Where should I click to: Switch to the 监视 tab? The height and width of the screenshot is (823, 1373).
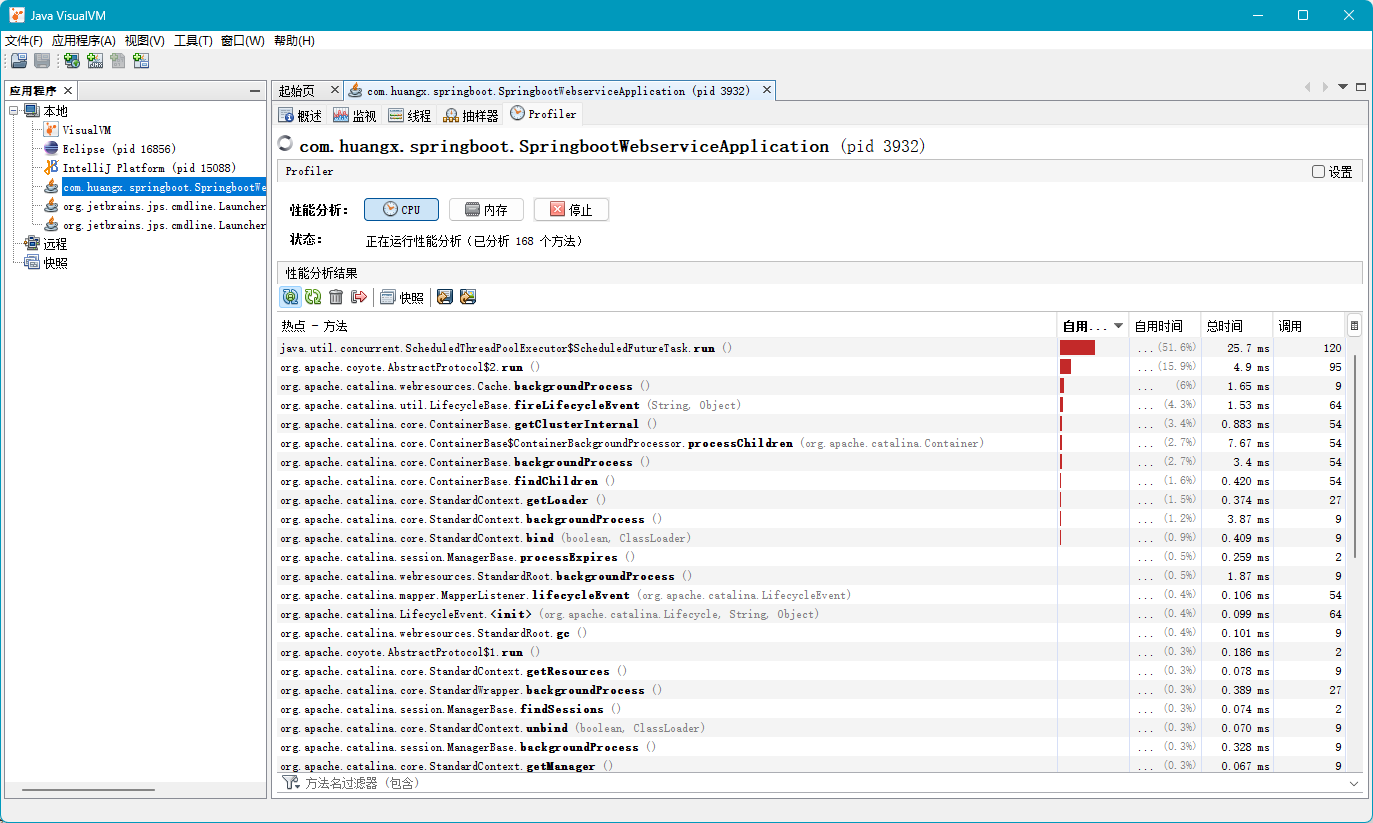pos(354,116)
